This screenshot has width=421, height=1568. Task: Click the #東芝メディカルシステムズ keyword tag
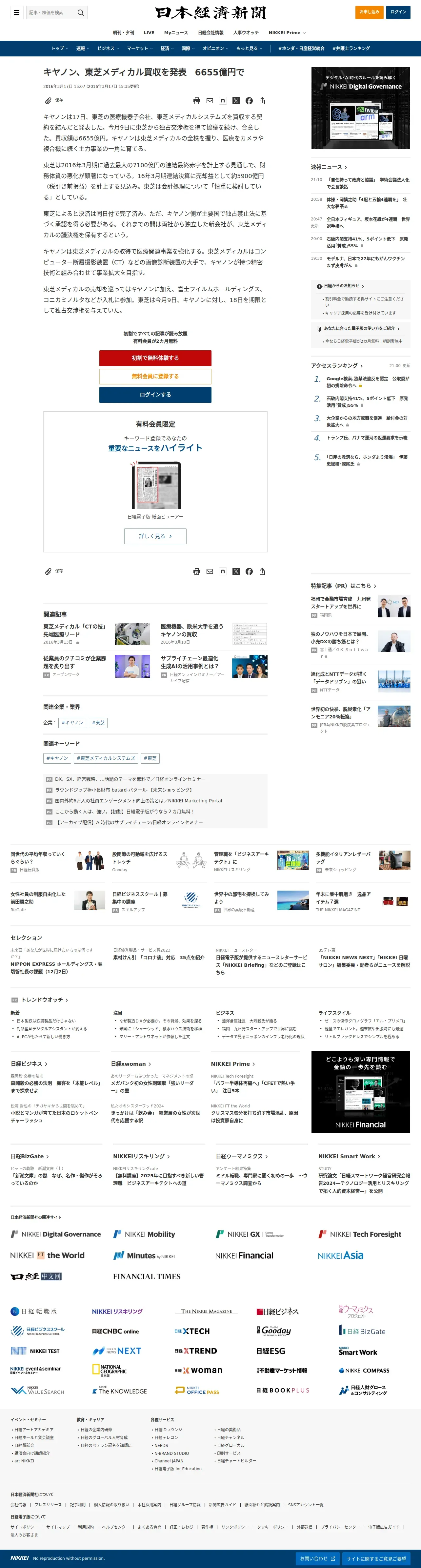(x=106, y=758)
